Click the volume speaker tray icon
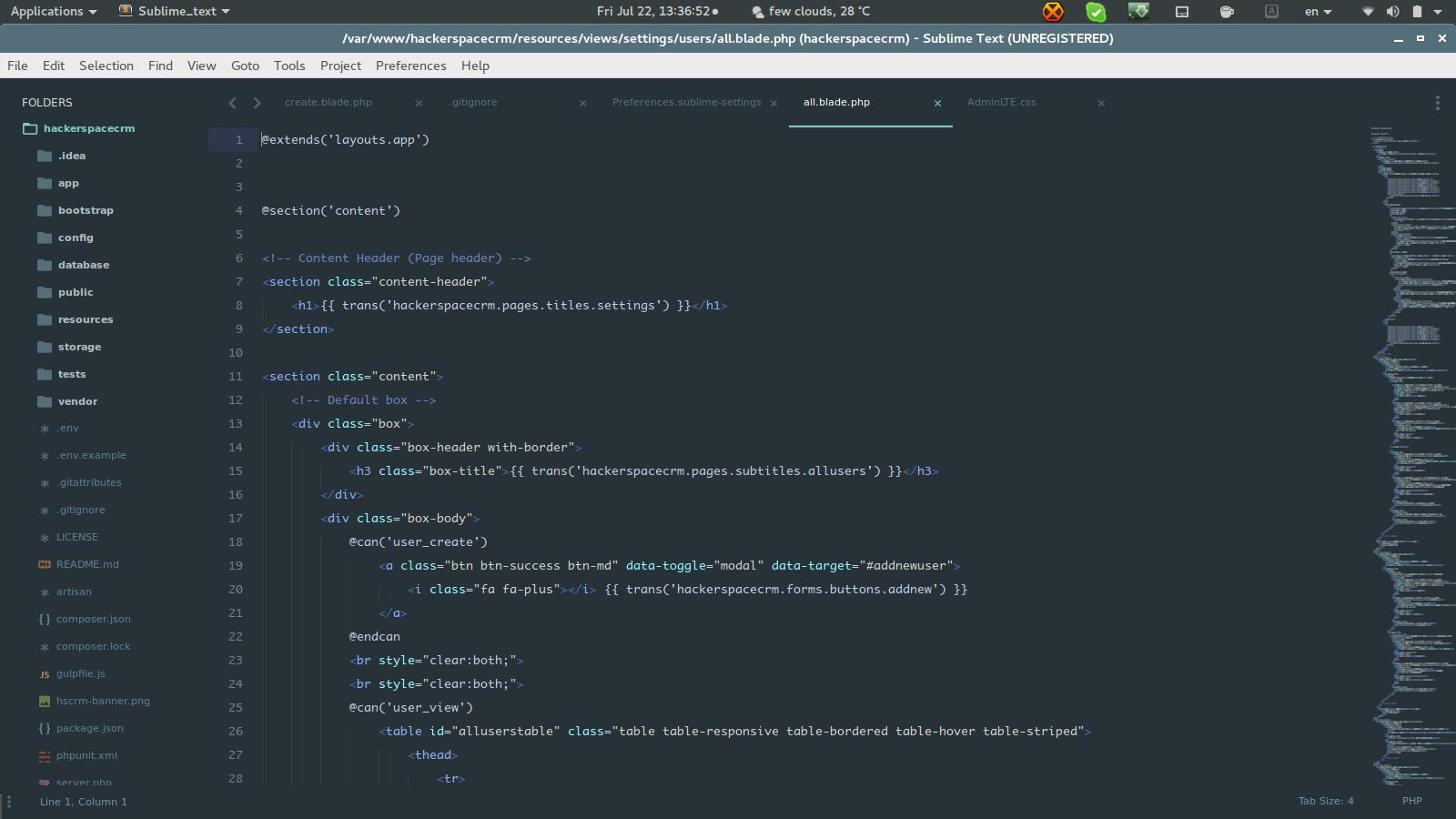The width and height of the screenshot is (1456, 819). point(1392,11)
